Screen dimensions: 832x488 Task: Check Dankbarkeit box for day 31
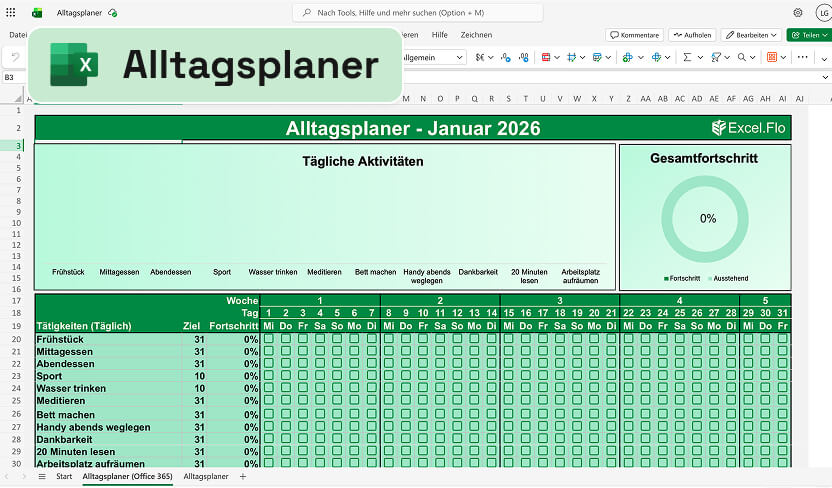coord(781,439)
